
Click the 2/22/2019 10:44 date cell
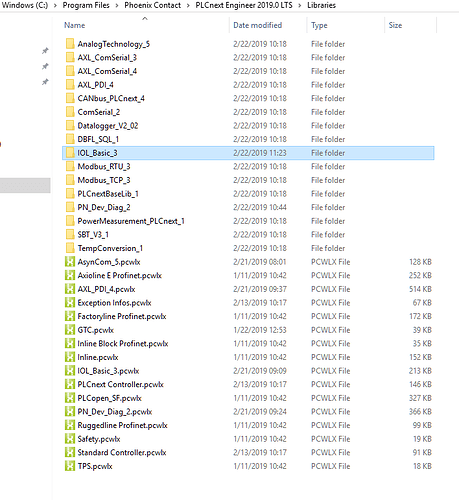[260, 207]
